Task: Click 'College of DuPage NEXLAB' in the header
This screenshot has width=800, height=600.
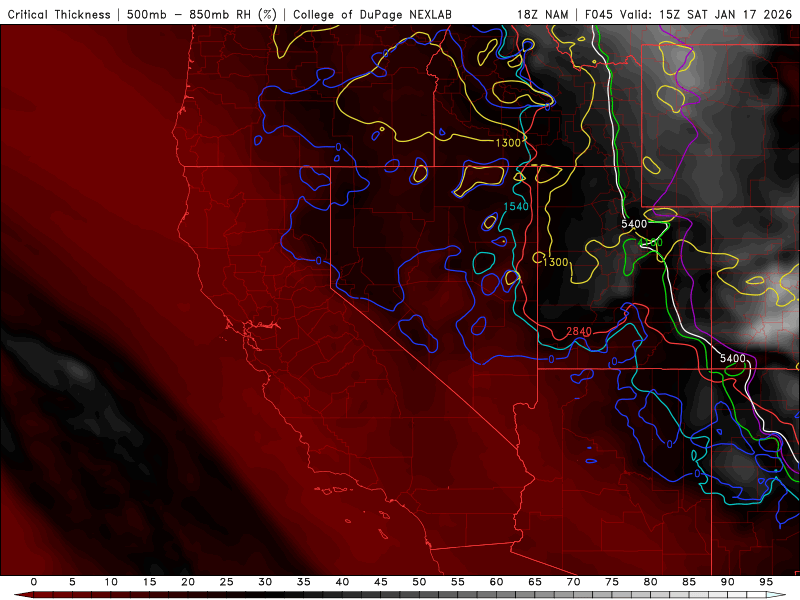Action: pos(372,14)
